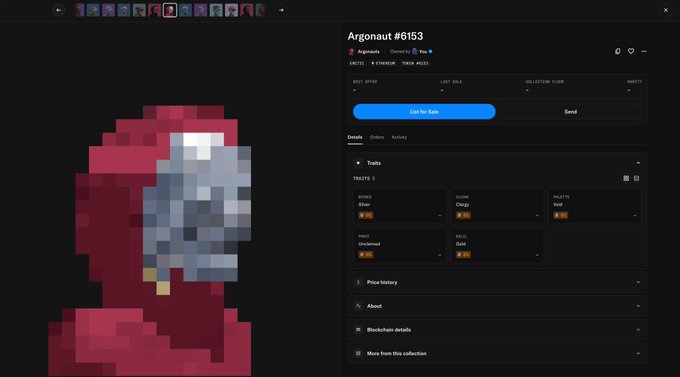Viewport: 680px width, 377px height.
Task: Click the TOKEN #6153 tag
Action: click(415, 63)
